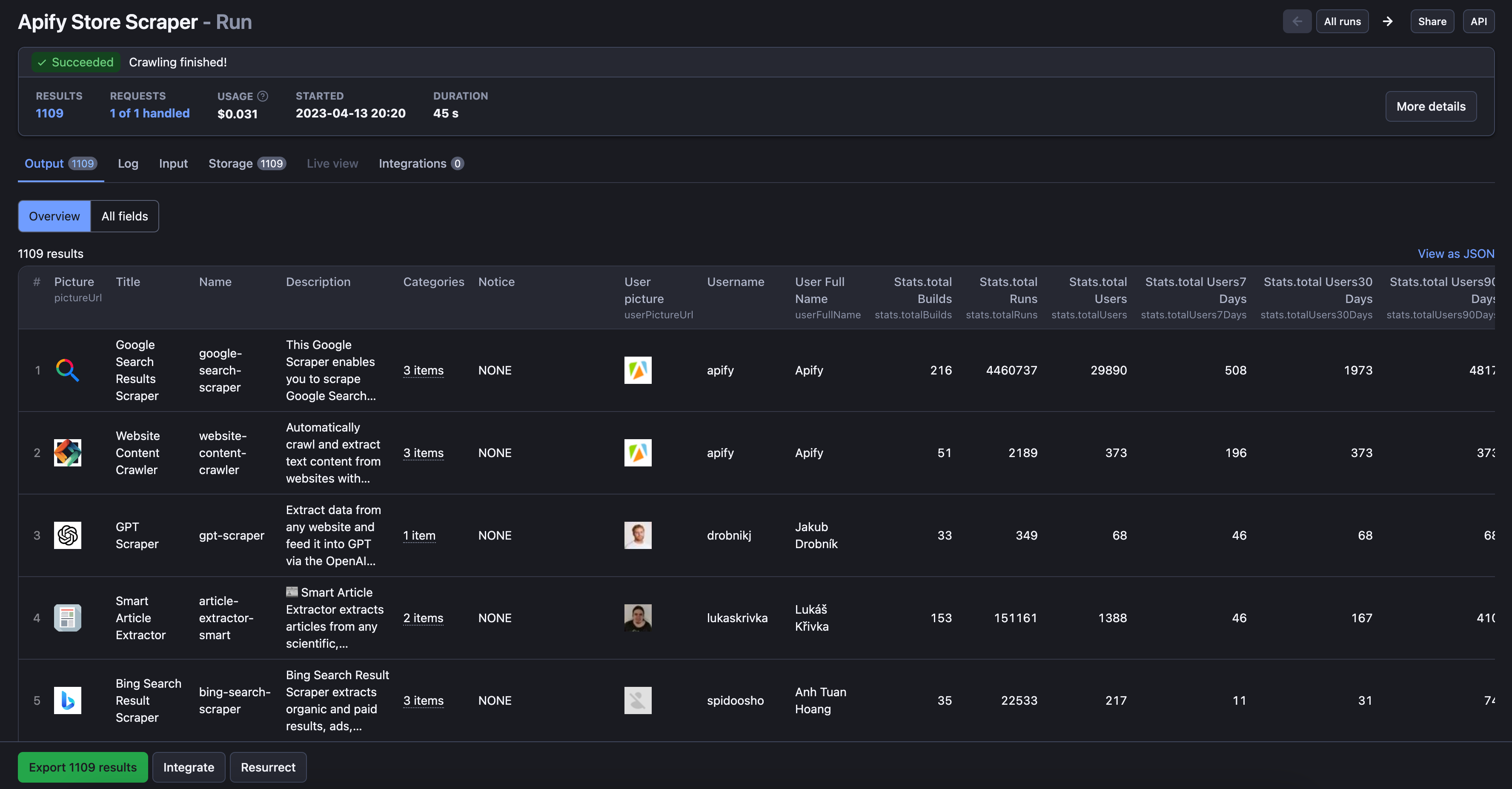The image size is (1512, 789).
Task: Expand 1 item category for GPT Scraper
Action: (x=419, y=536)
